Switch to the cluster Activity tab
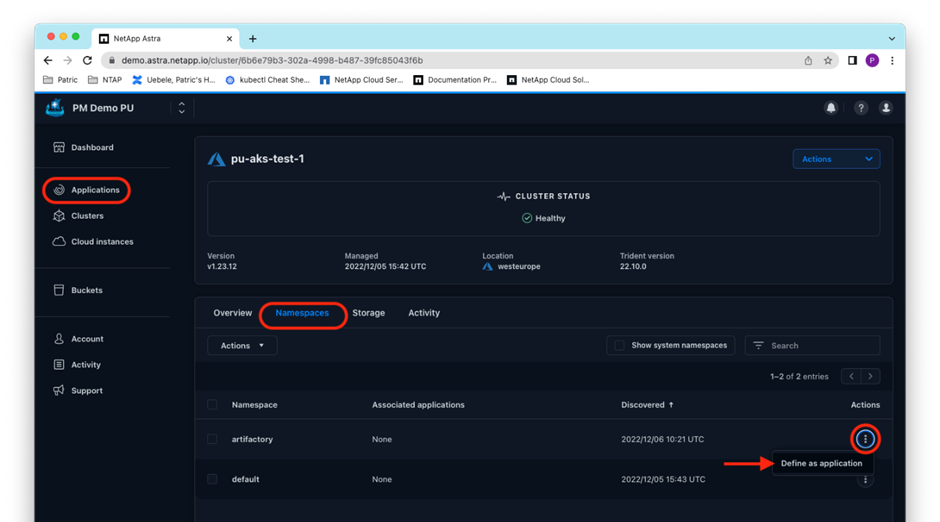The image size is (940, 522). tap(424, 313)
